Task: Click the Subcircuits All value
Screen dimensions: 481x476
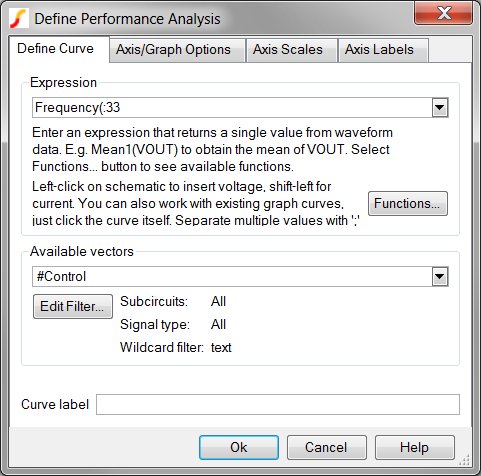Action: (x=218, y=301)
